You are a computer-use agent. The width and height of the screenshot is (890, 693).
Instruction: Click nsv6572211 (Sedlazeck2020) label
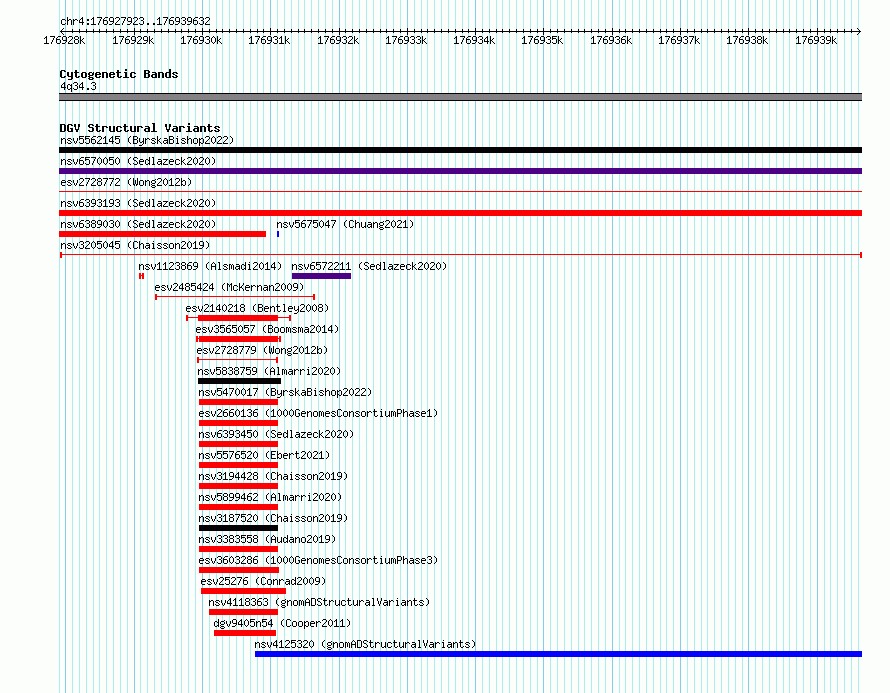[369, 266]
